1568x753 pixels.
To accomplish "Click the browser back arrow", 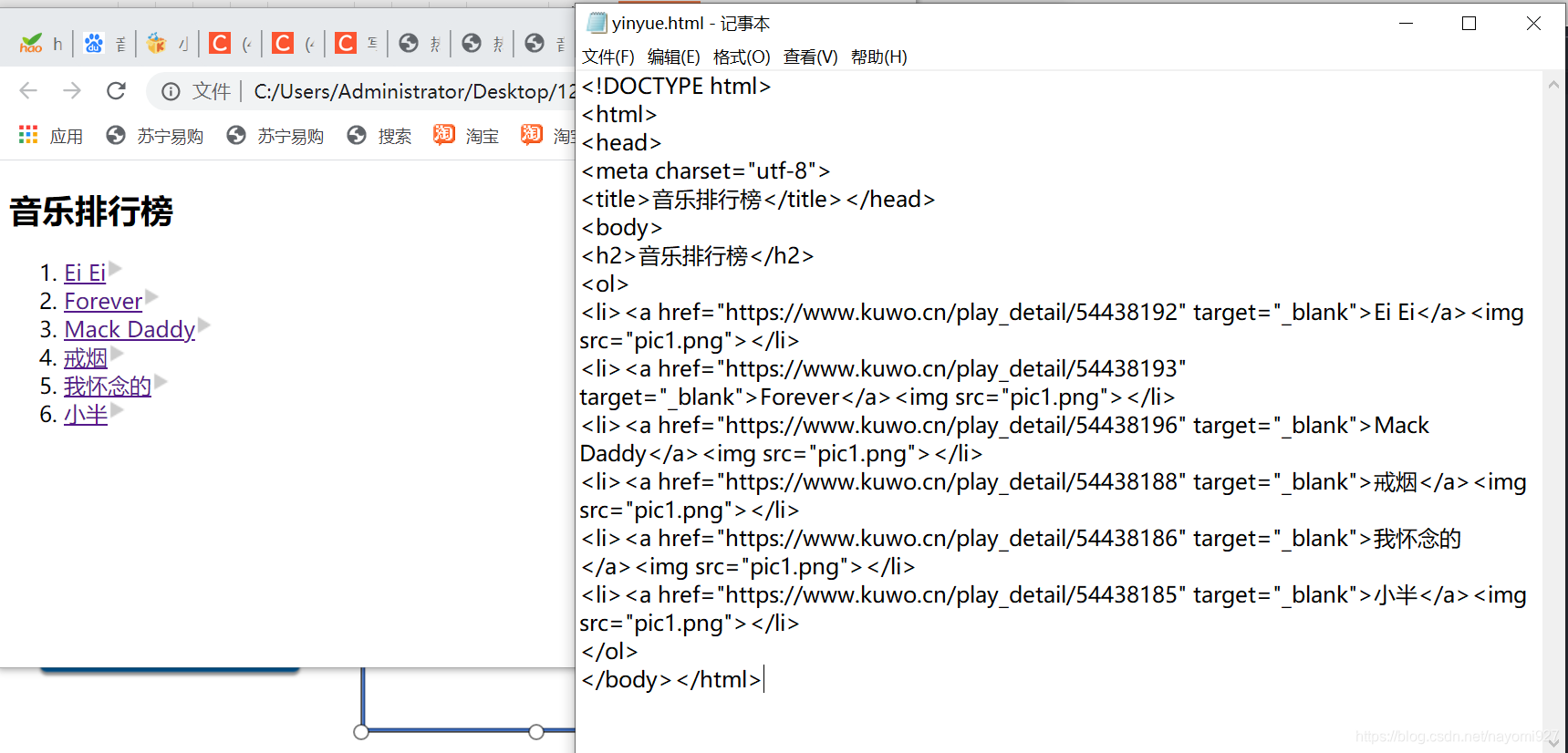I will pyautogui.click(x=28, y=90).
